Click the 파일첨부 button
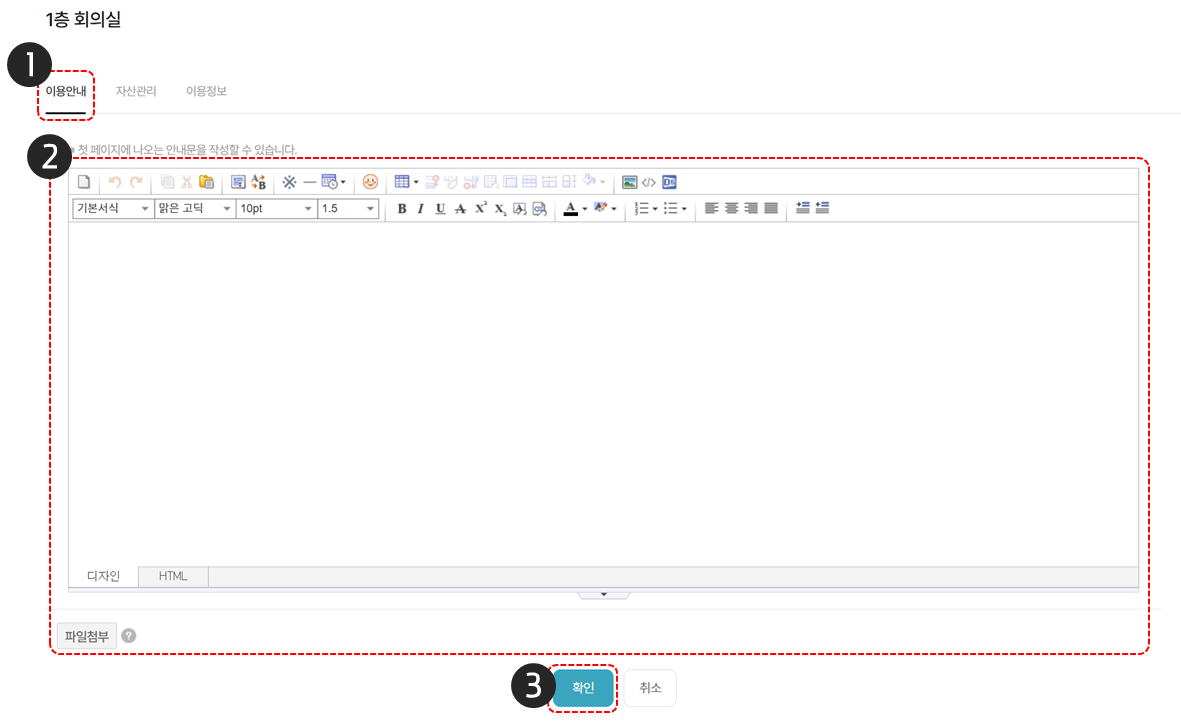The image size is (1181, 726). click(87, 636)
